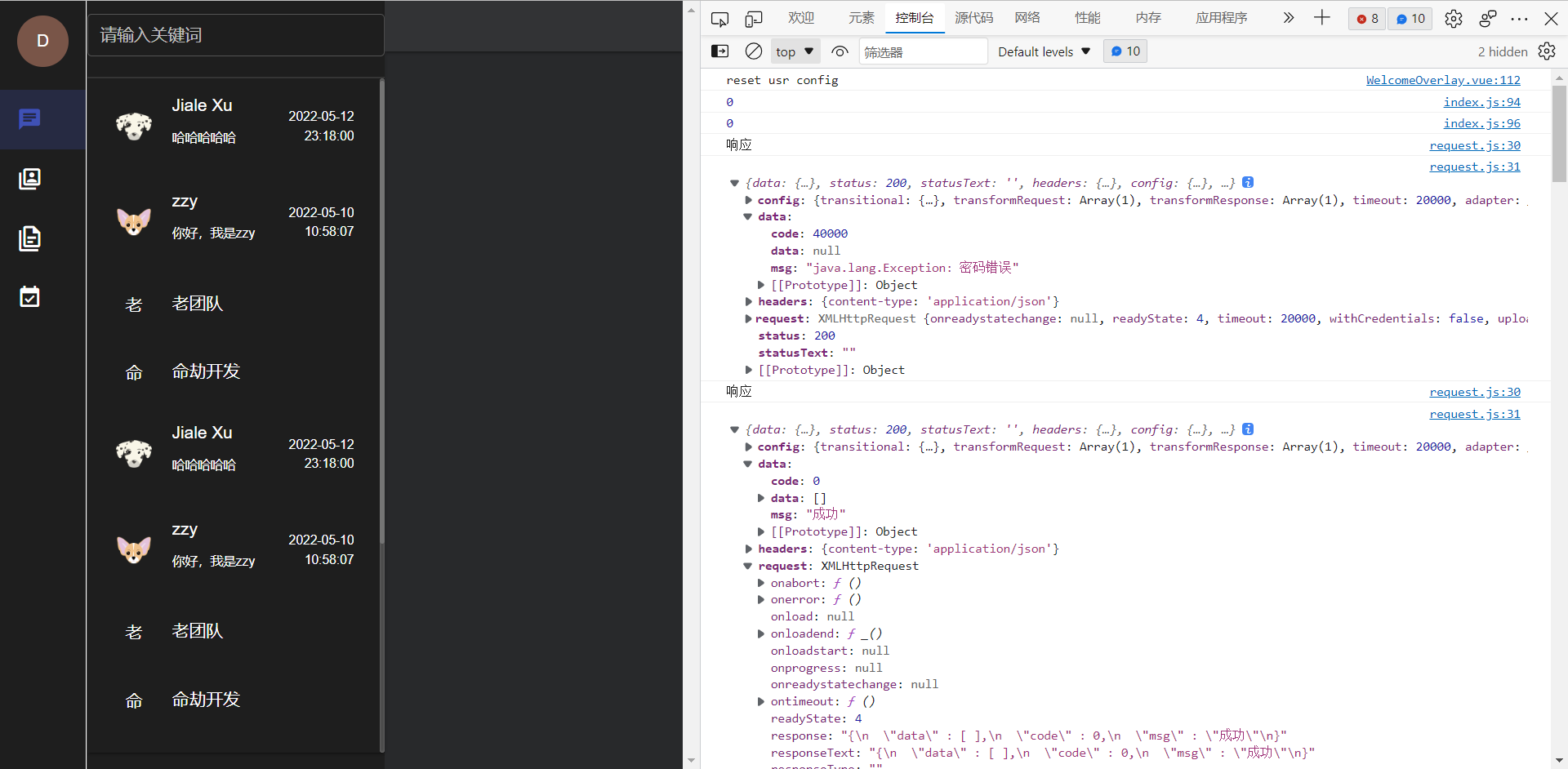The height and width of the screenshot is (769, 1568).
Task: Switch to the 网络 tab
Action: coord(1027,17)
